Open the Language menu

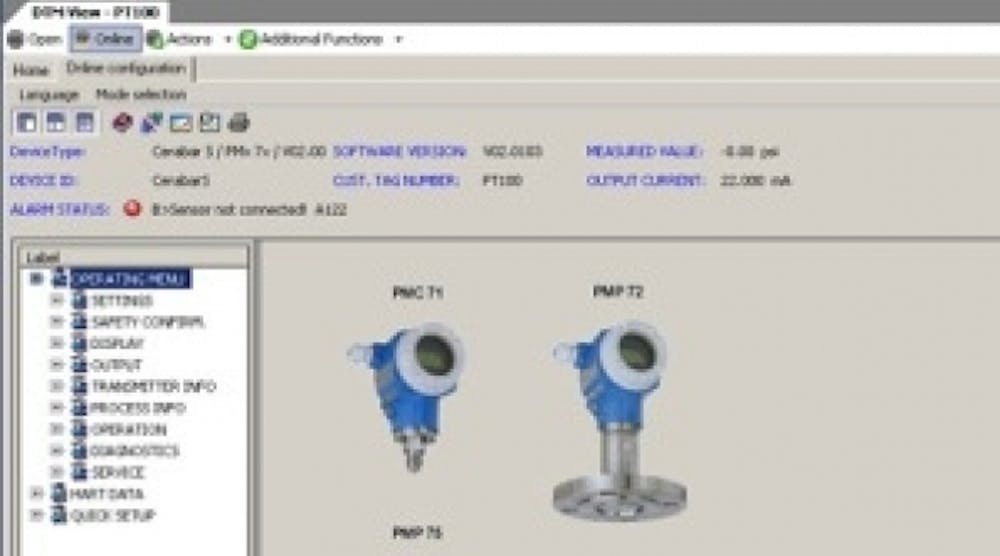[x=49, y=95]
